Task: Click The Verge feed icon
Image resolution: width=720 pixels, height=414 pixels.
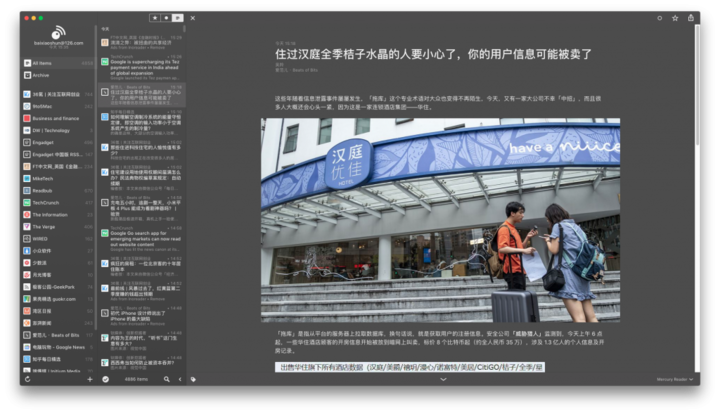Action: pos(27,227)
